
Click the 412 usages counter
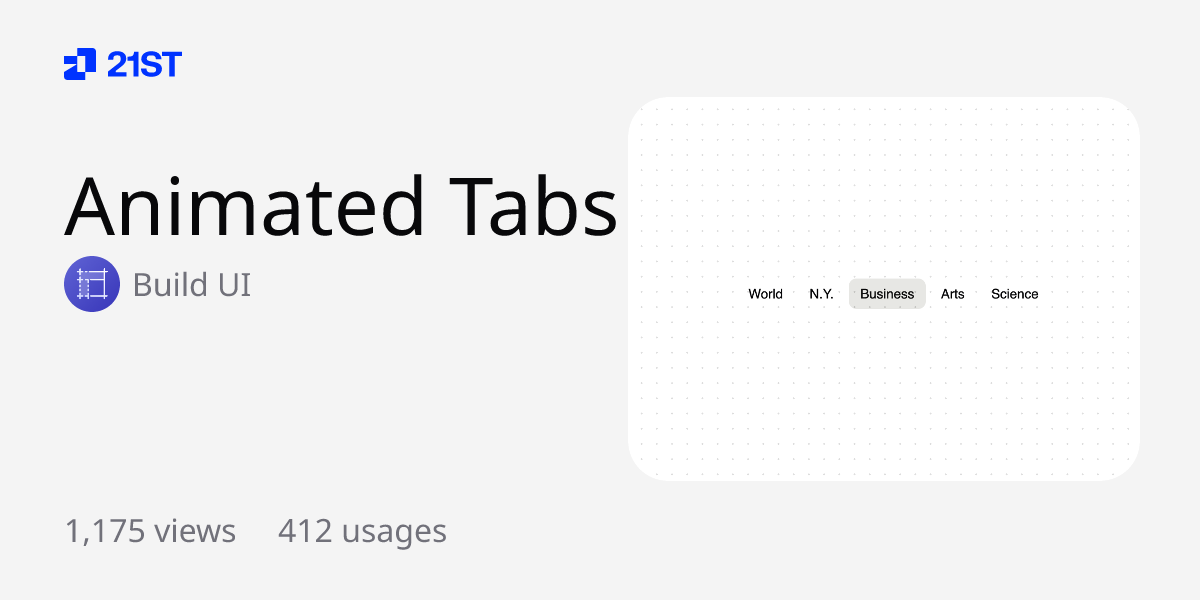[x=362, y=531]
